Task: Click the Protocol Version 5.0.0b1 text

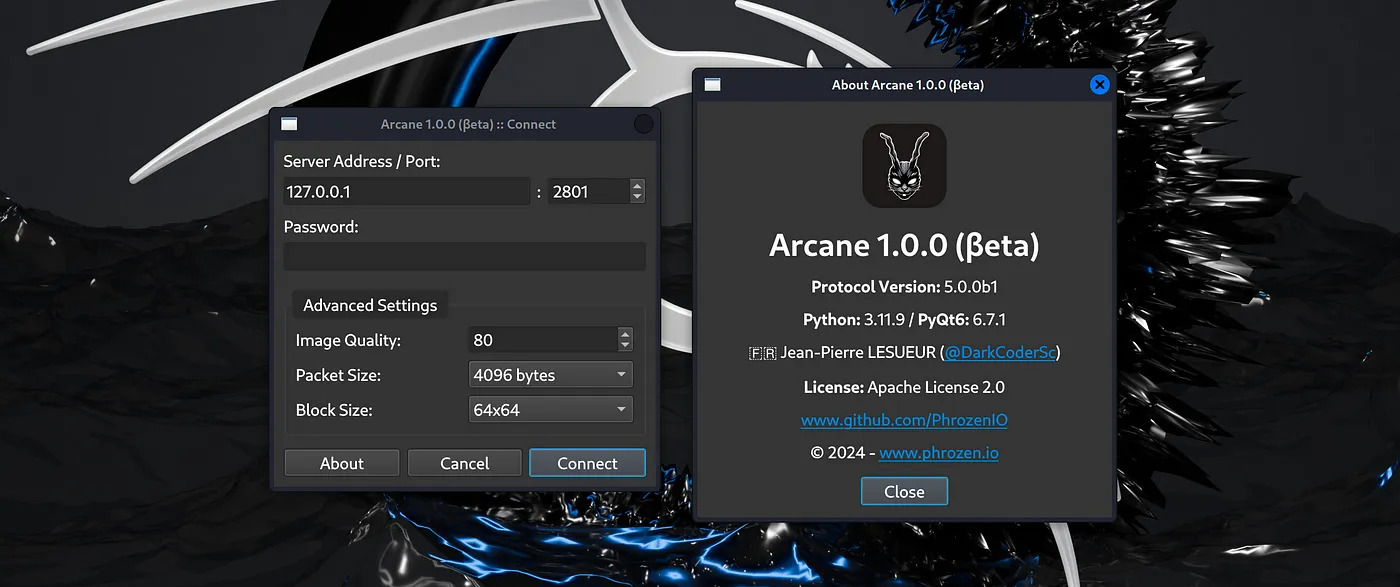Action: pos(904,286)
